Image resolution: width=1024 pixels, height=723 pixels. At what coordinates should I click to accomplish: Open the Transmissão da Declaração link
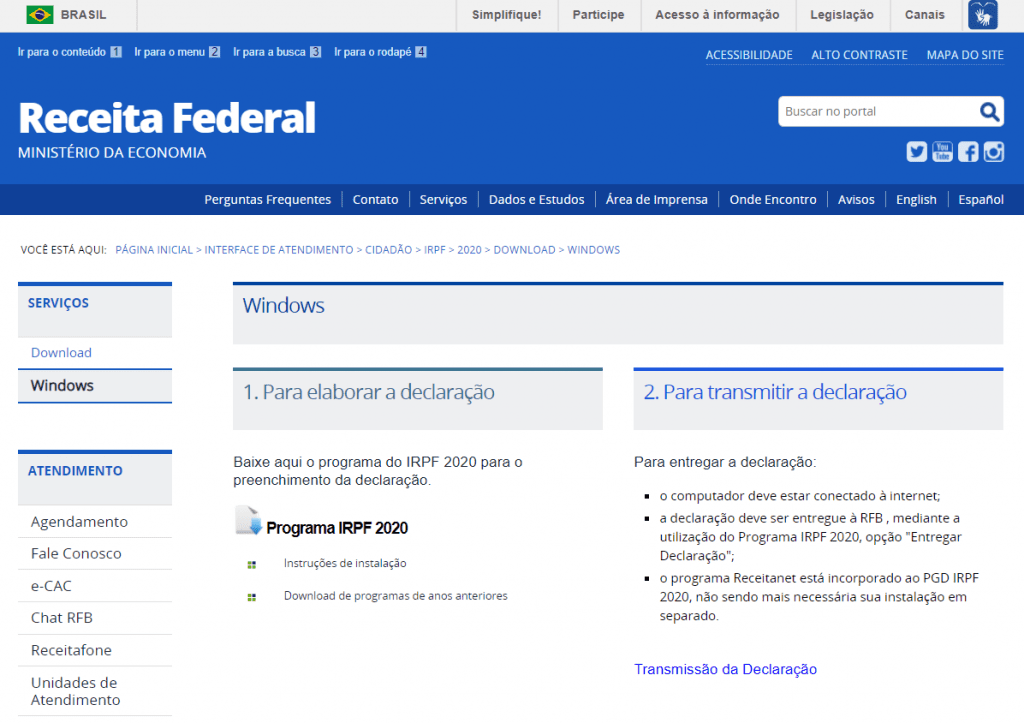point(725,669)
